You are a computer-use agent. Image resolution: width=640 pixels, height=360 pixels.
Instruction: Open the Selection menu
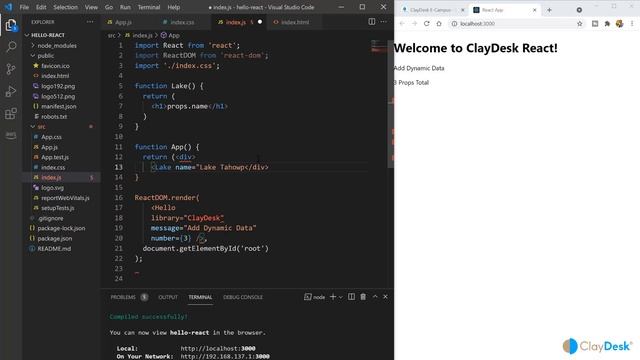(65, 7)
